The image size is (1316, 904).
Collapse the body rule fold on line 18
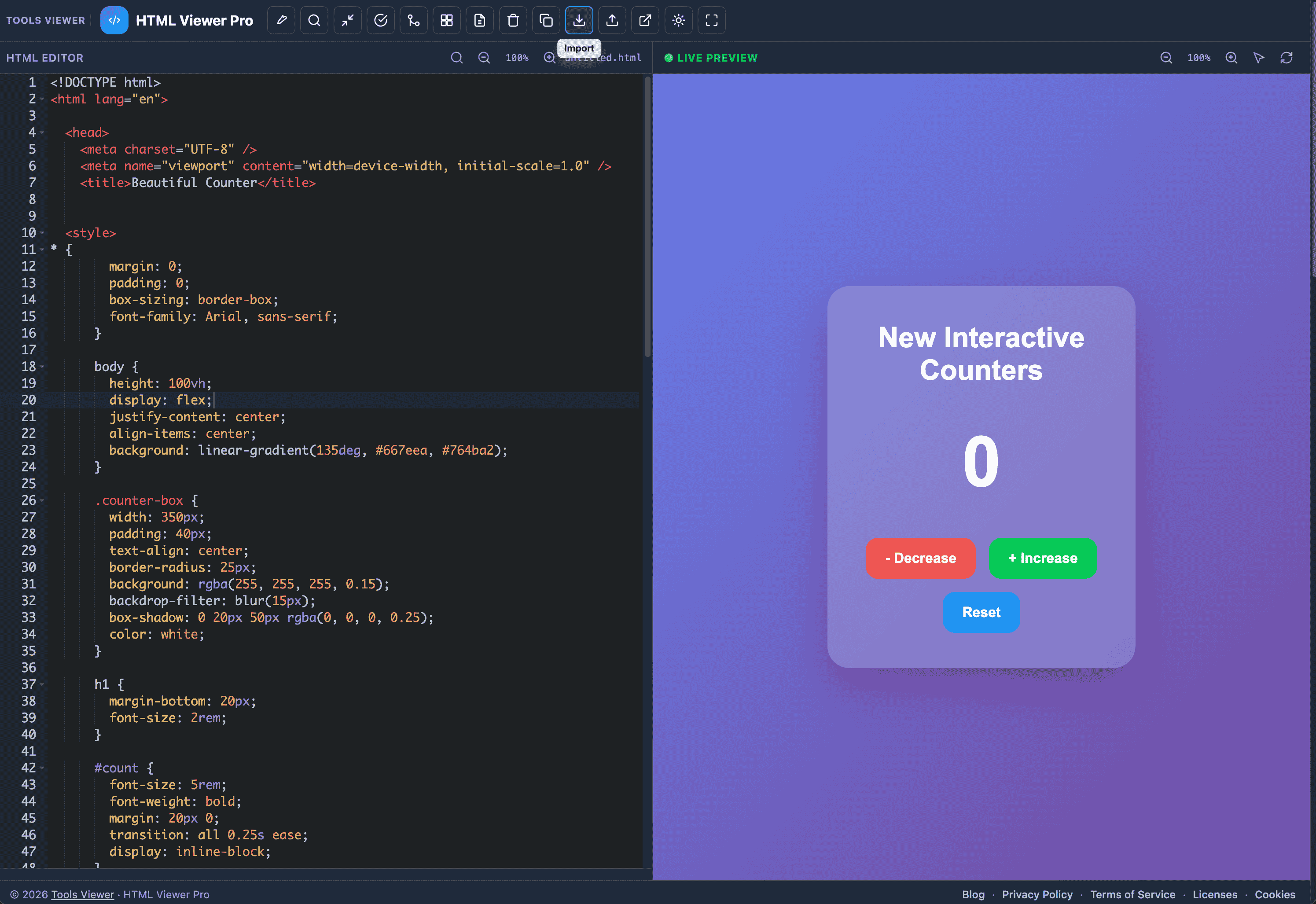(42, 367)
